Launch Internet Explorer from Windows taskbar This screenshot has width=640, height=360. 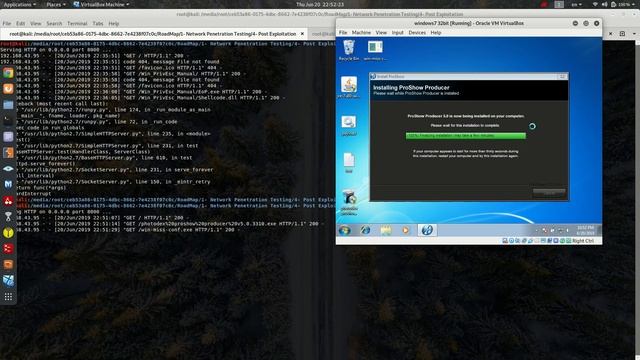click(365, 230)
